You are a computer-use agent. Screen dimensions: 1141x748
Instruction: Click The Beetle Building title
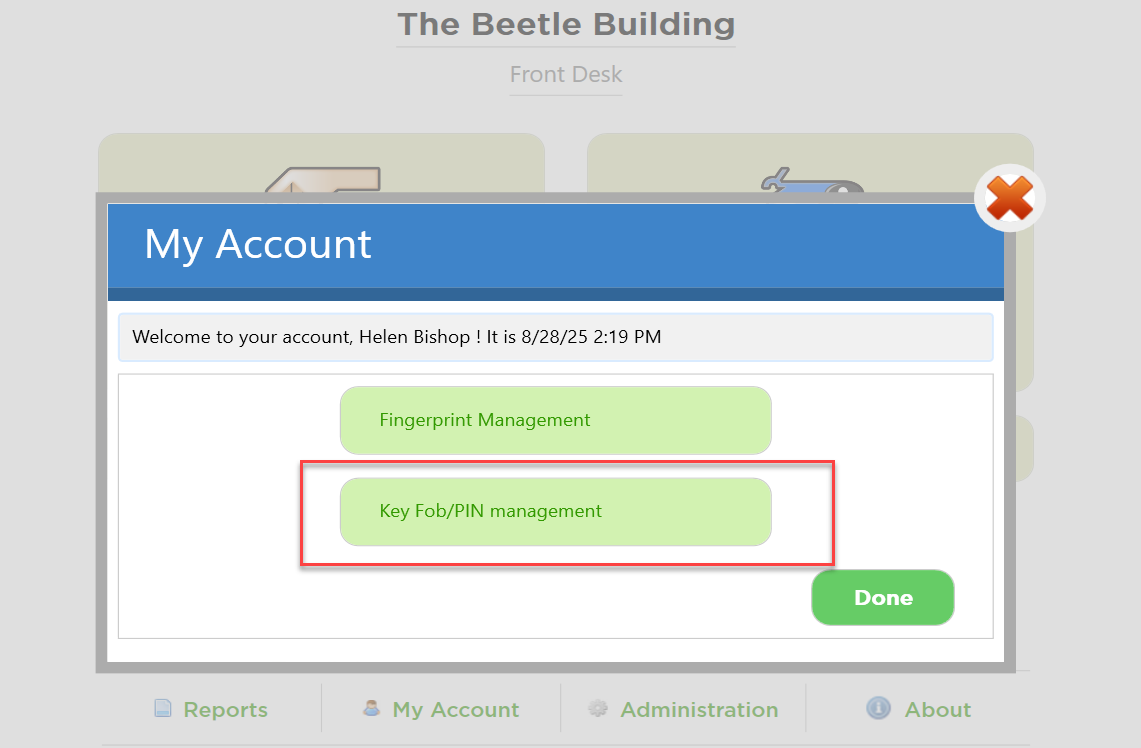(x=566, y=25)
